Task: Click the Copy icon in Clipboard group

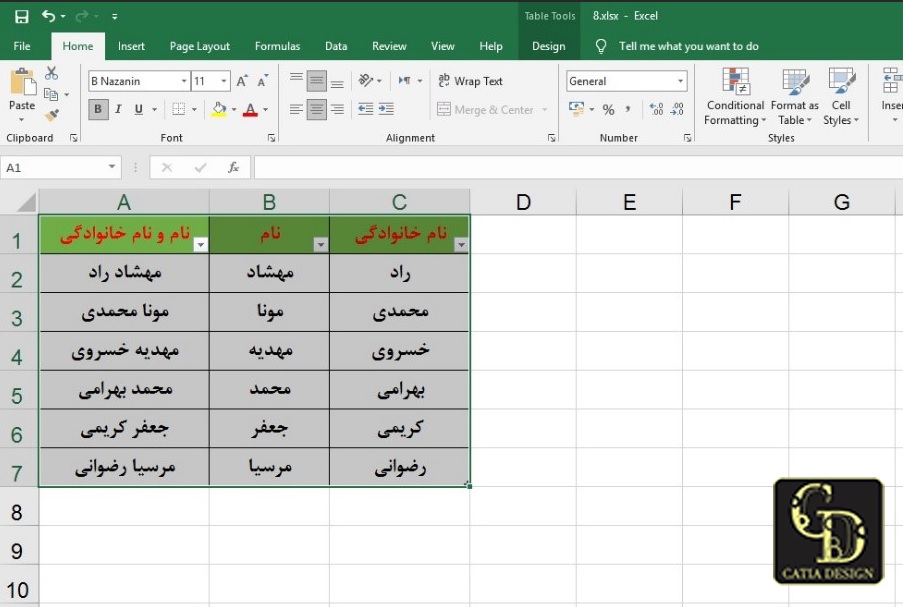Action: (51, 94)
